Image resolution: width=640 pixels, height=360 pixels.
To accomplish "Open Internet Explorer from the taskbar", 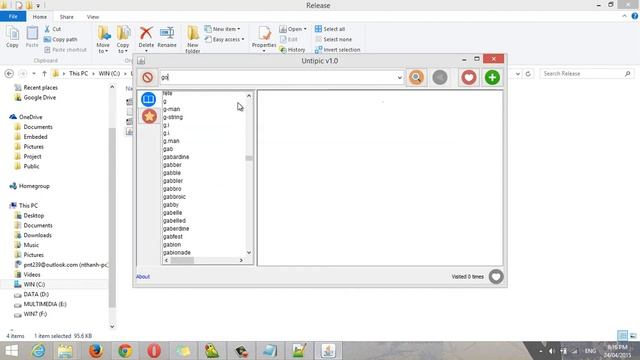I will (x=39, y=351).
